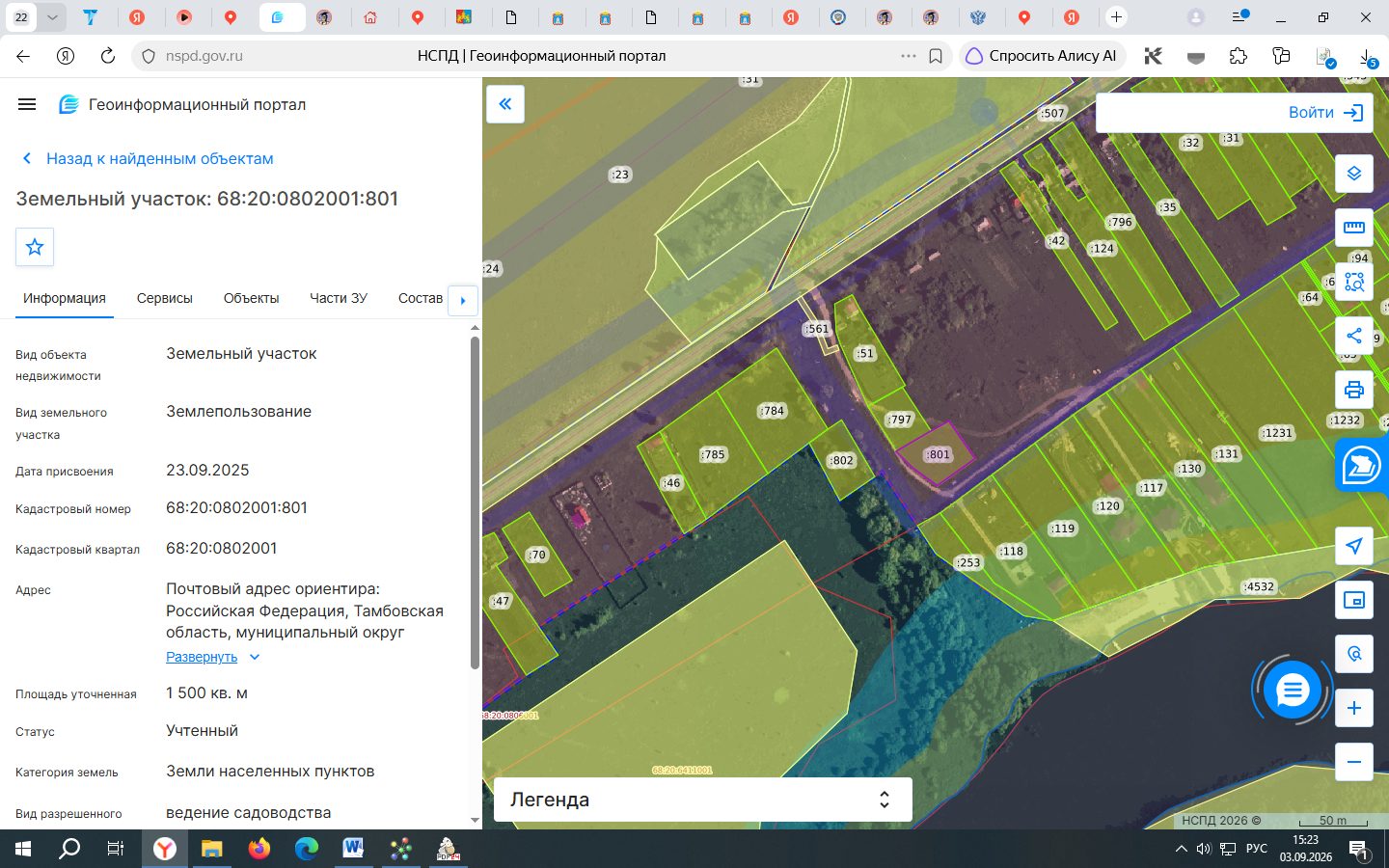Open the Части ЗУ tab
Viewport: 1389px width, 868px height.
(x=339, y=299)
